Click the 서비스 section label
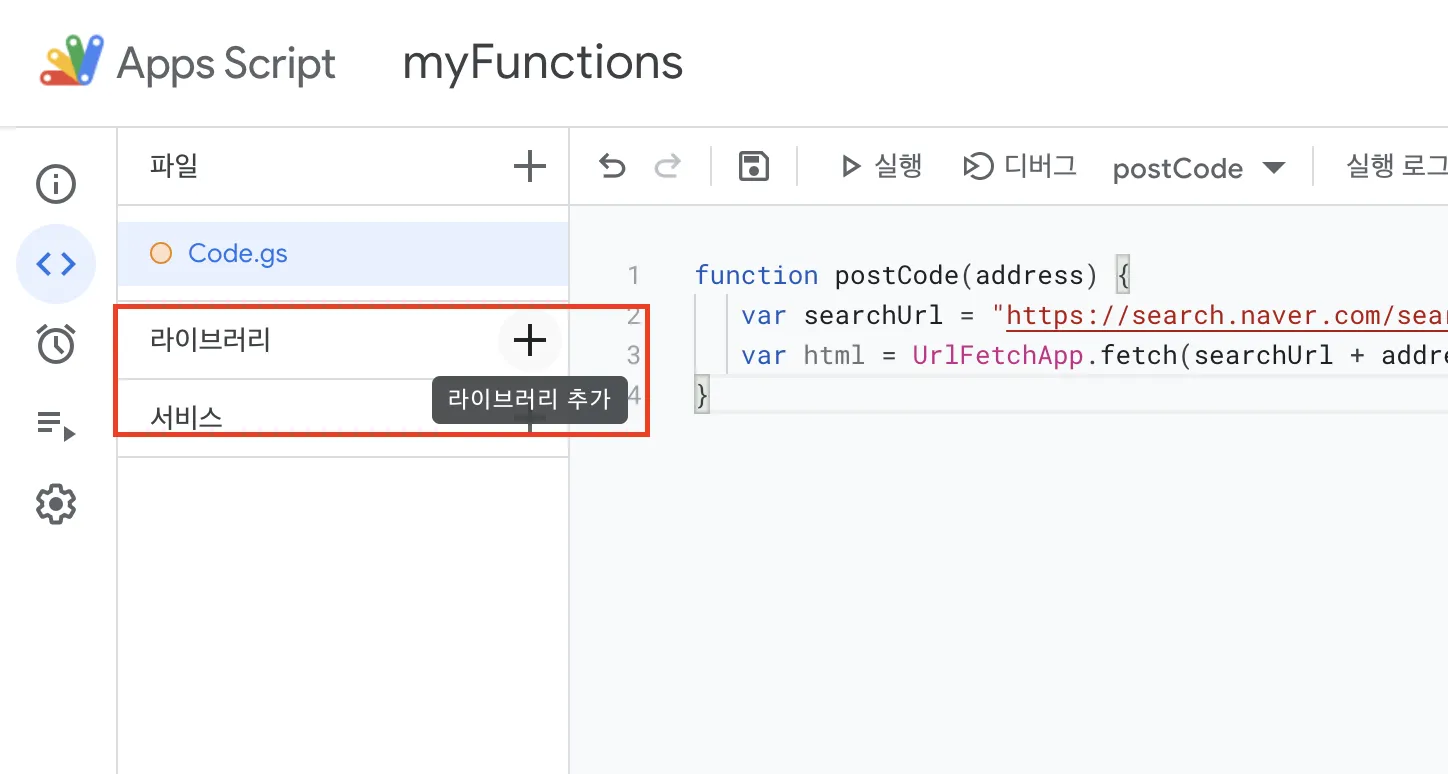 click(186, 418)
